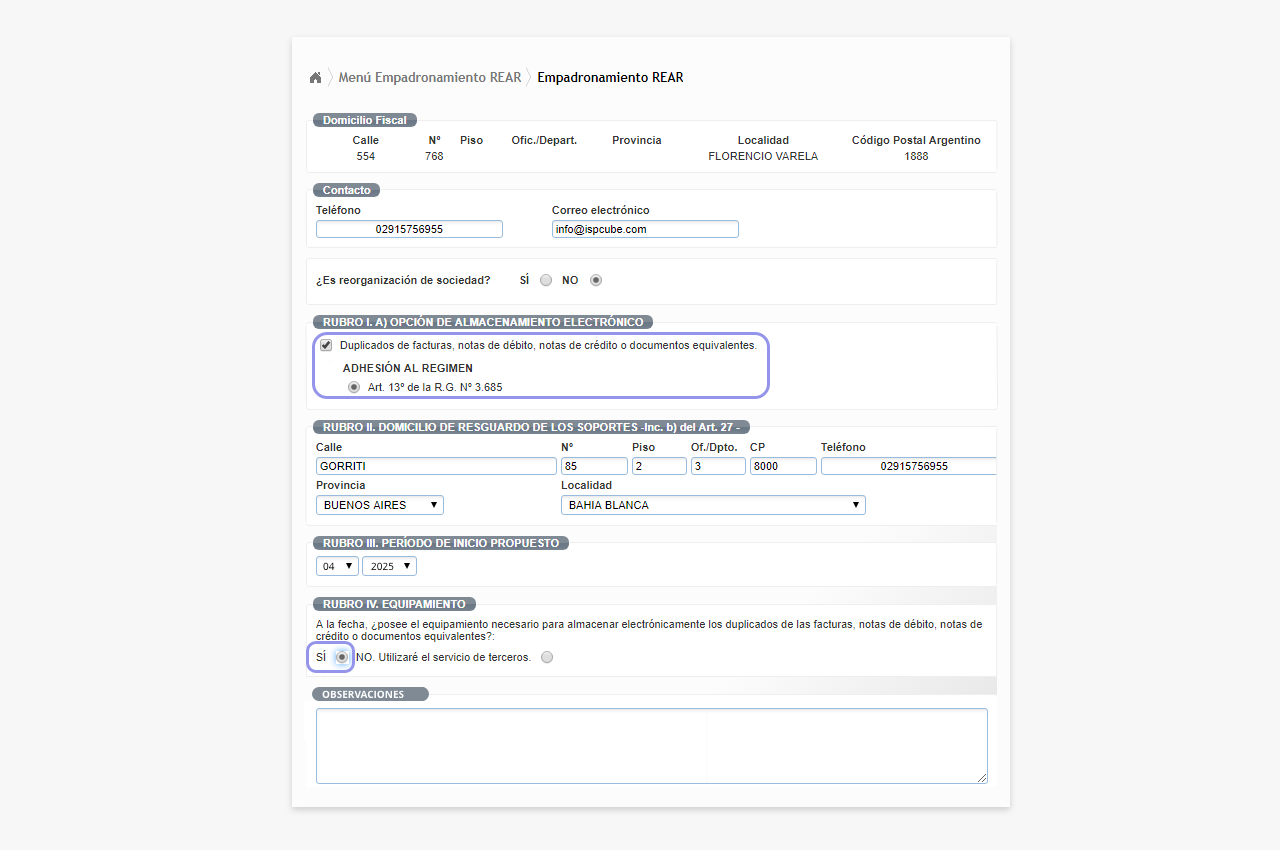Open the Provincia dropdown BUENOS AIRES

tap(380, 505)
